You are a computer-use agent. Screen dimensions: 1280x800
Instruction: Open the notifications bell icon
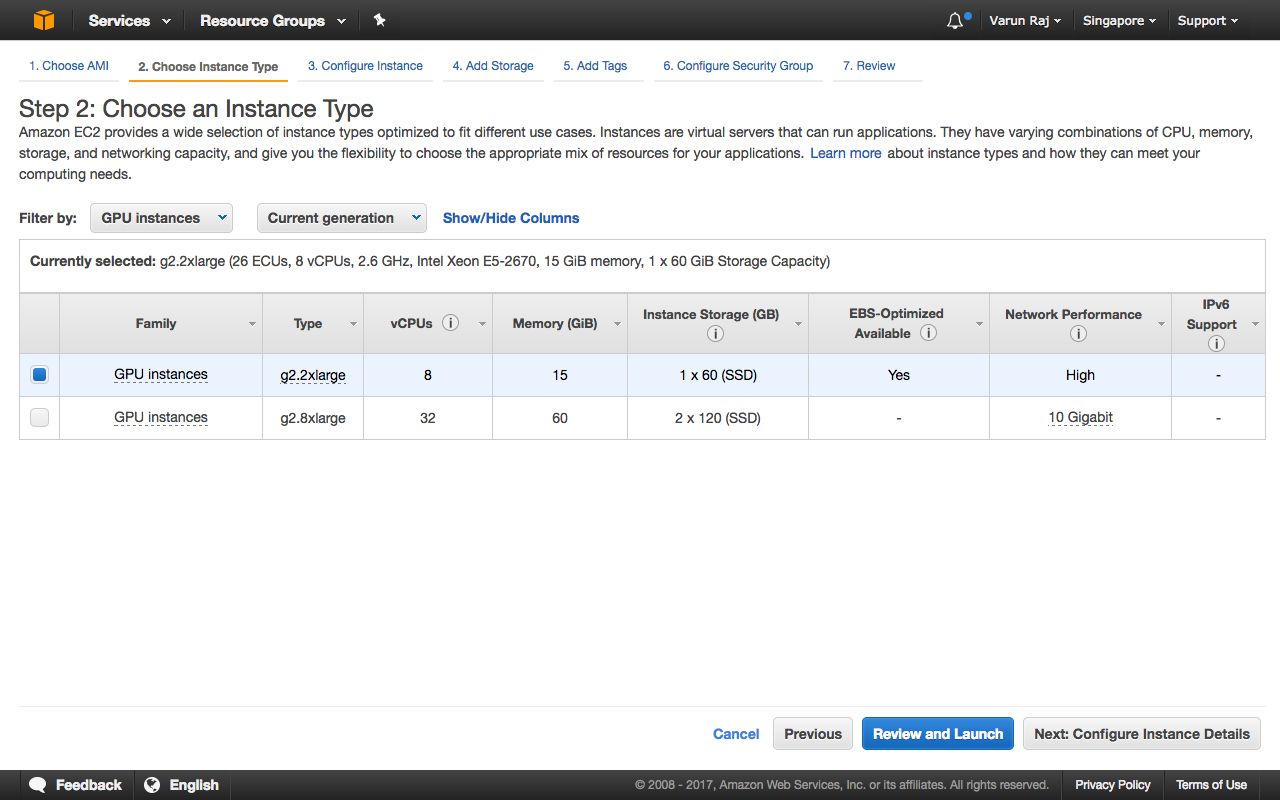tap(955, 21)
